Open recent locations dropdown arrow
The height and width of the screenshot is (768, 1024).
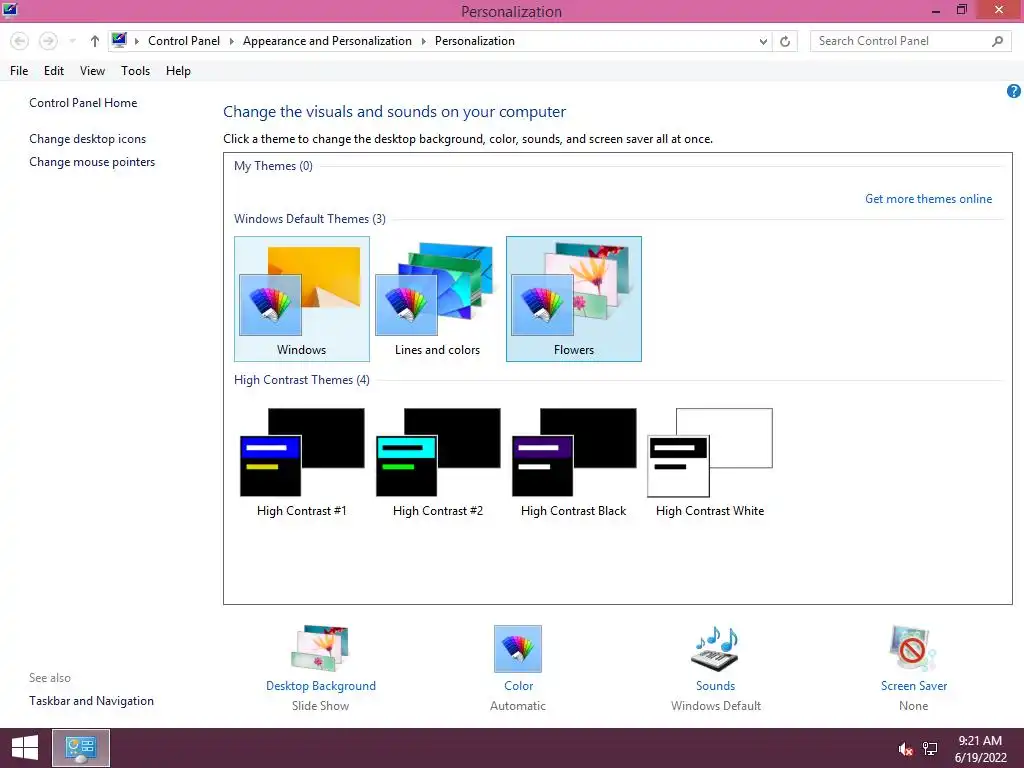pyautogui.click(x=72, y=41)
